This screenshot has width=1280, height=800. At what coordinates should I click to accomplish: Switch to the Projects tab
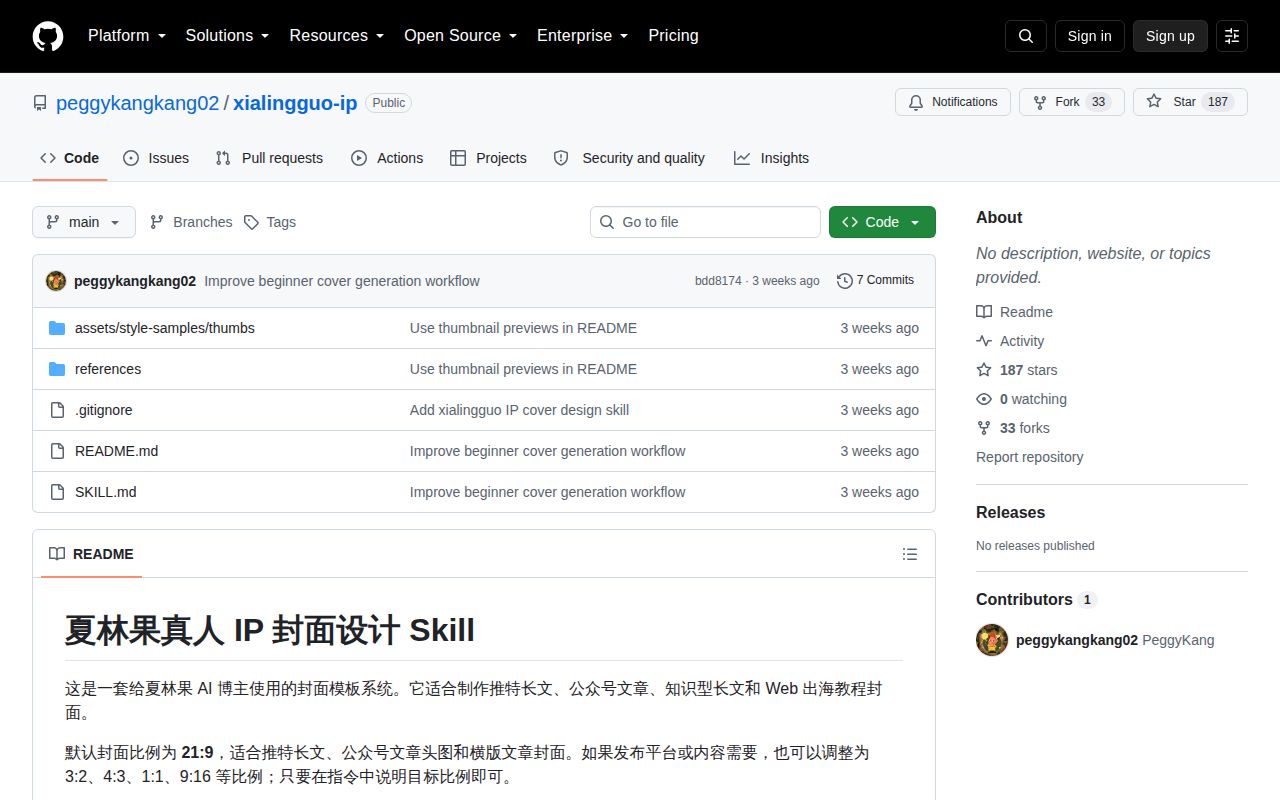pyautogui.click(x=488, y=158)
